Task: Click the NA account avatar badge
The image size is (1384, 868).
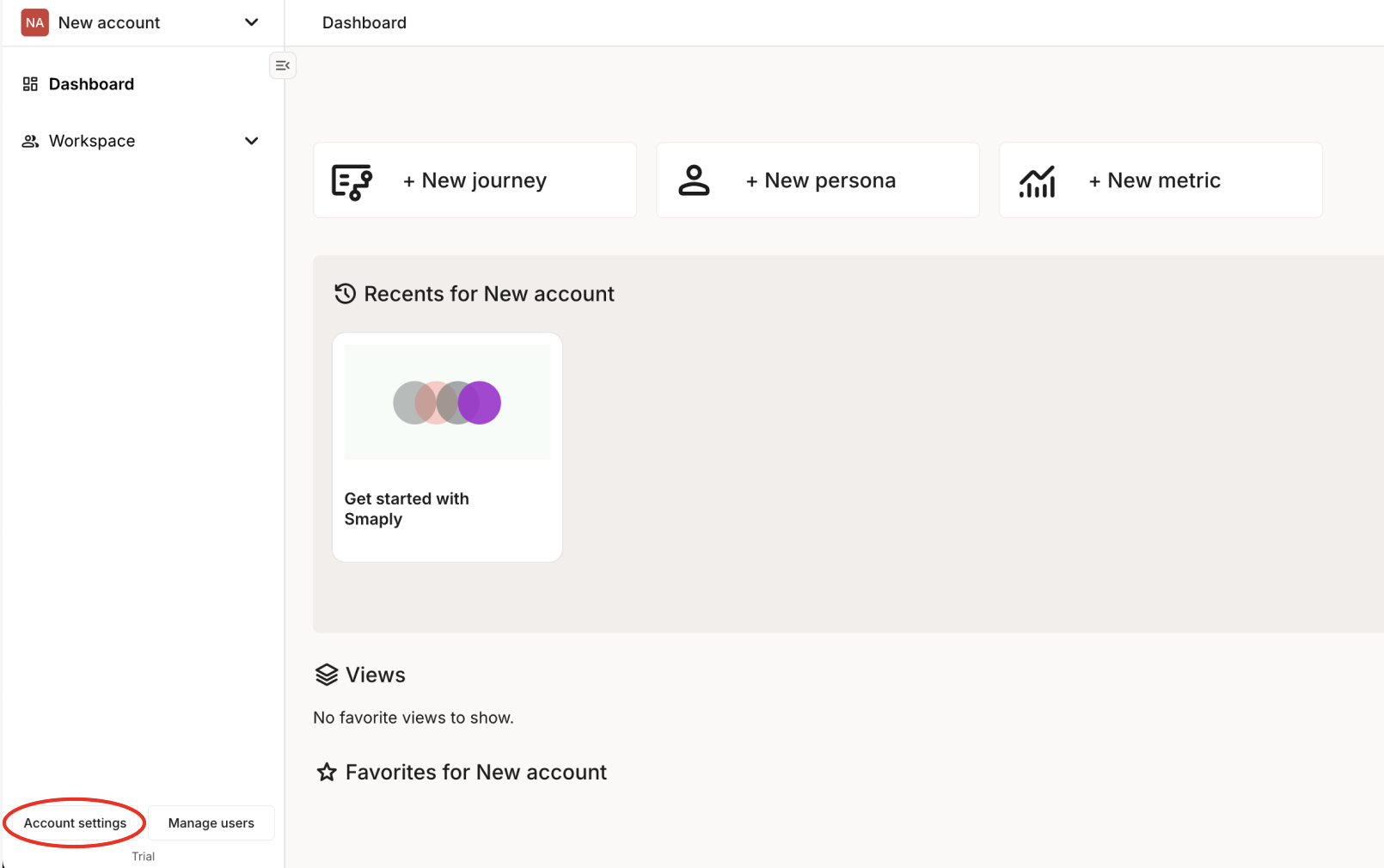Action: [34, 23]
